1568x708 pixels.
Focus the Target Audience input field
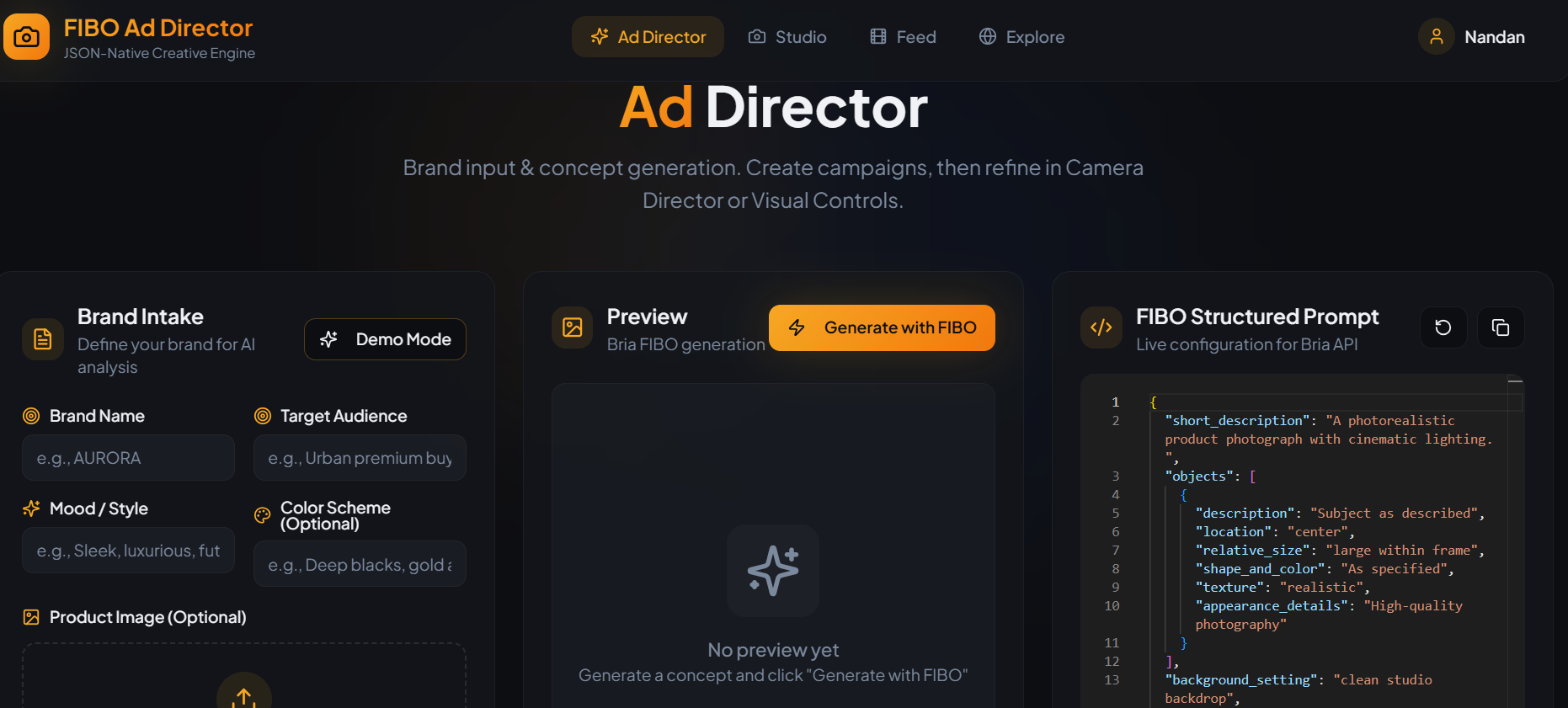[x=360, y=458]
